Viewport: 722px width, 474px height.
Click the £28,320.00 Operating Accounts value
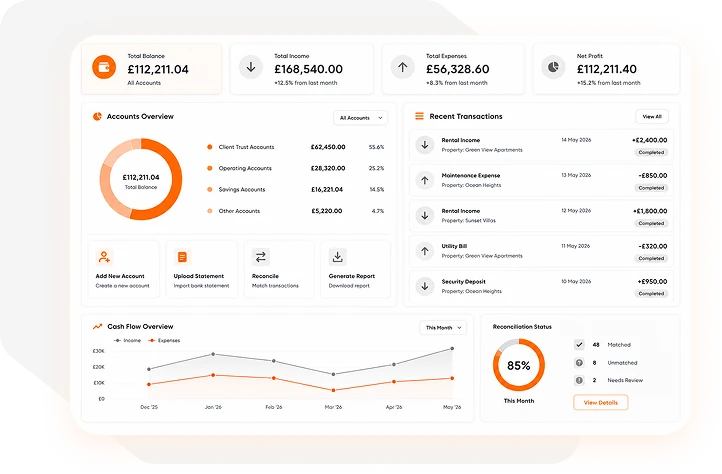328,168
